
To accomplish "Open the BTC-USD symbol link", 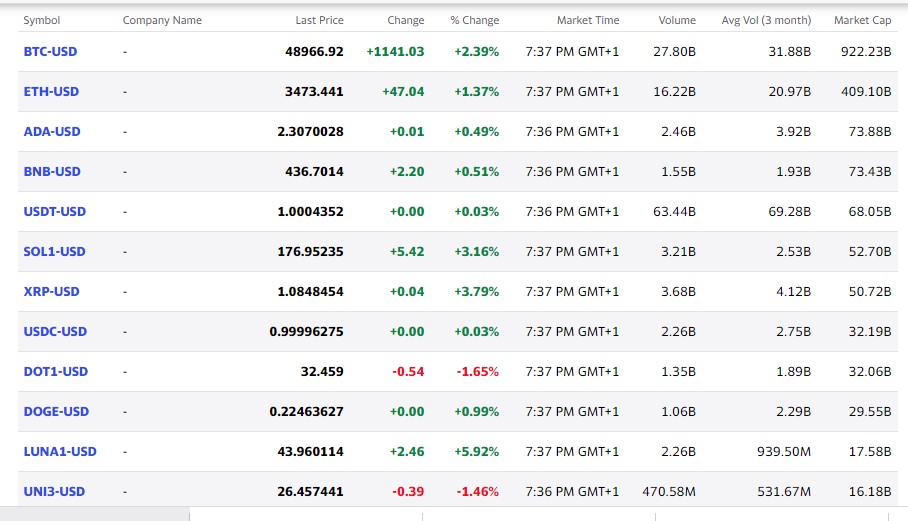I will [51, 51].
